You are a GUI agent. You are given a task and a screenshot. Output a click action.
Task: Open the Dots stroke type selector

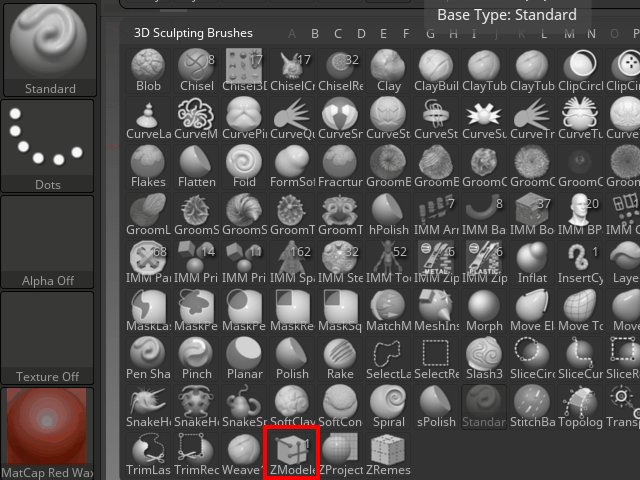tap(47, 146)
